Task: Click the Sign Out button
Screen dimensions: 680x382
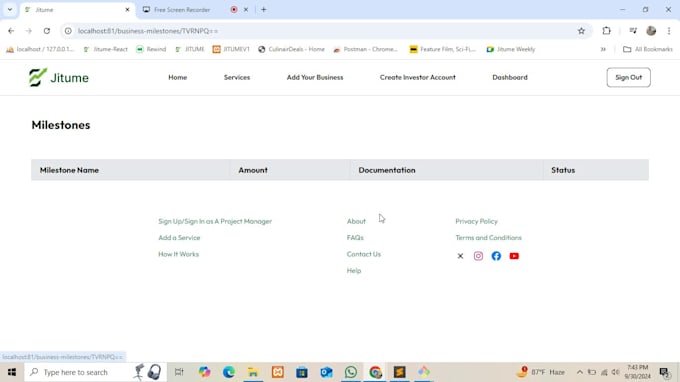Action: 628,77
